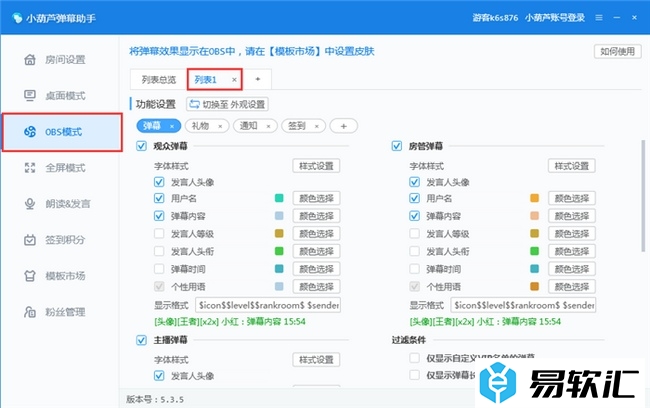Click the vertical scrollbar on right
The height and width of the screenshot is (408, 650).
643,196
